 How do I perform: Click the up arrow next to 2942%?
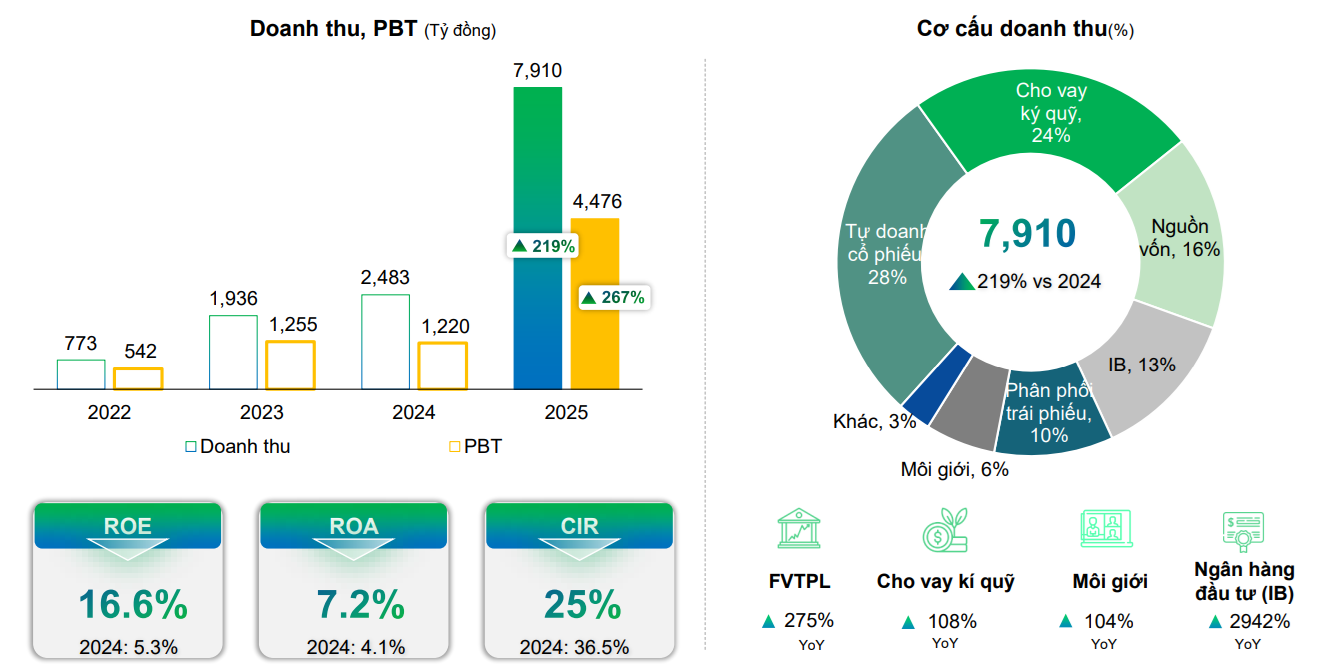coord(1215,622)
